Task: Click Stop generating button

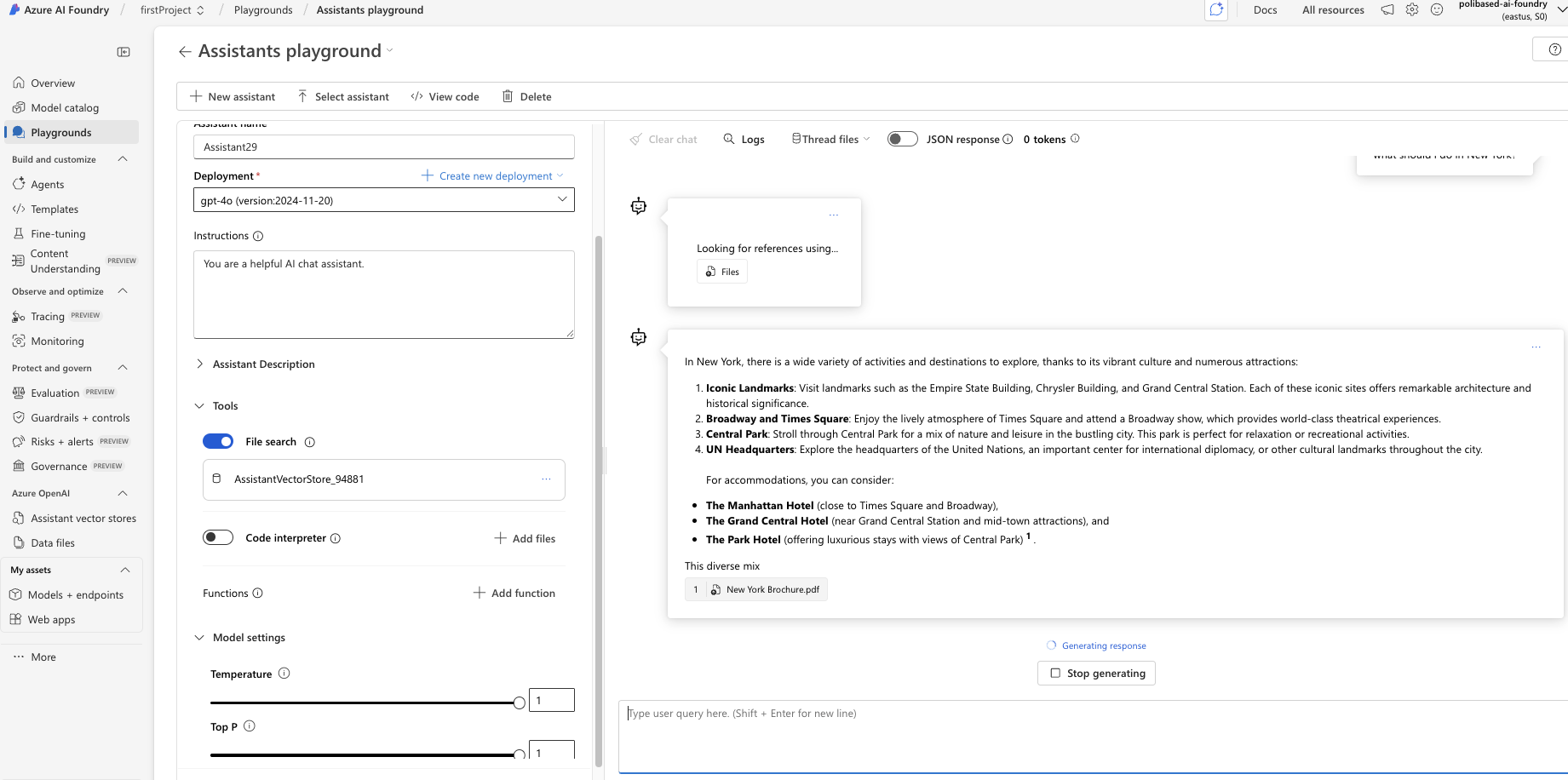Action: (1096, 673)
